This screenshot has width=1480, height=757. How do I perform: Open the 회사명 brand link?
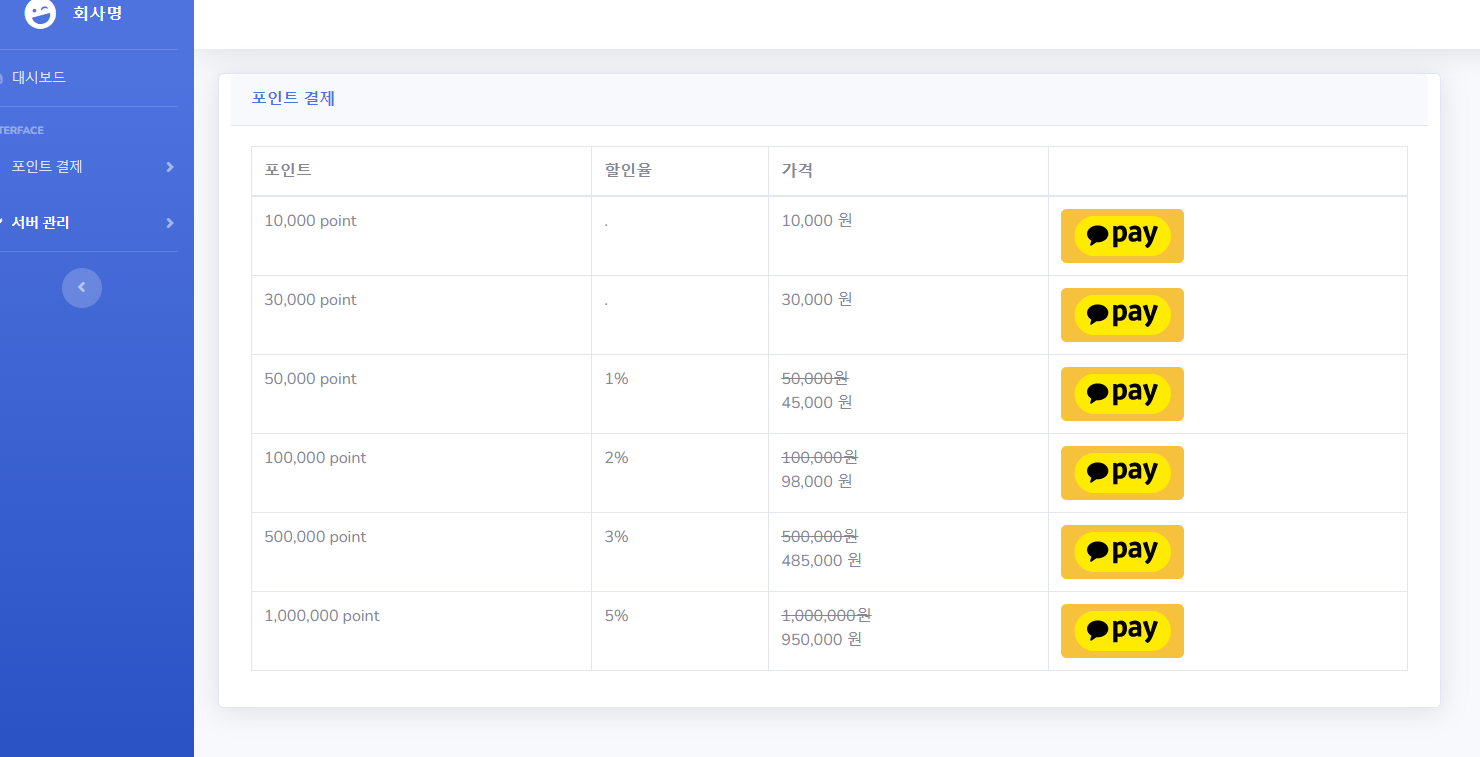point(97,14)
